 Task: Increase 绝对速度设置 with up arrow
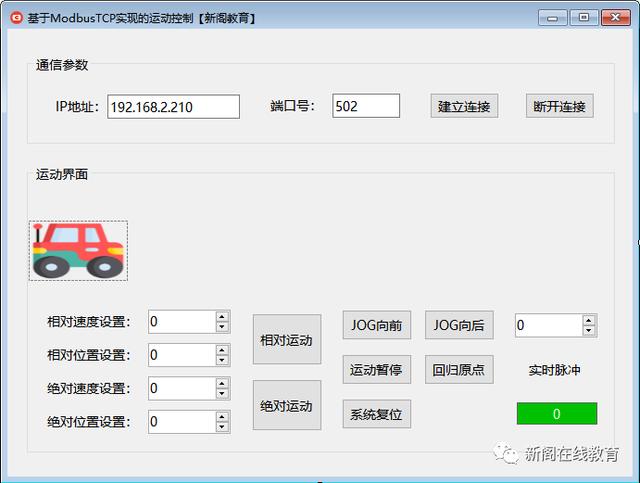coord(222,383)
